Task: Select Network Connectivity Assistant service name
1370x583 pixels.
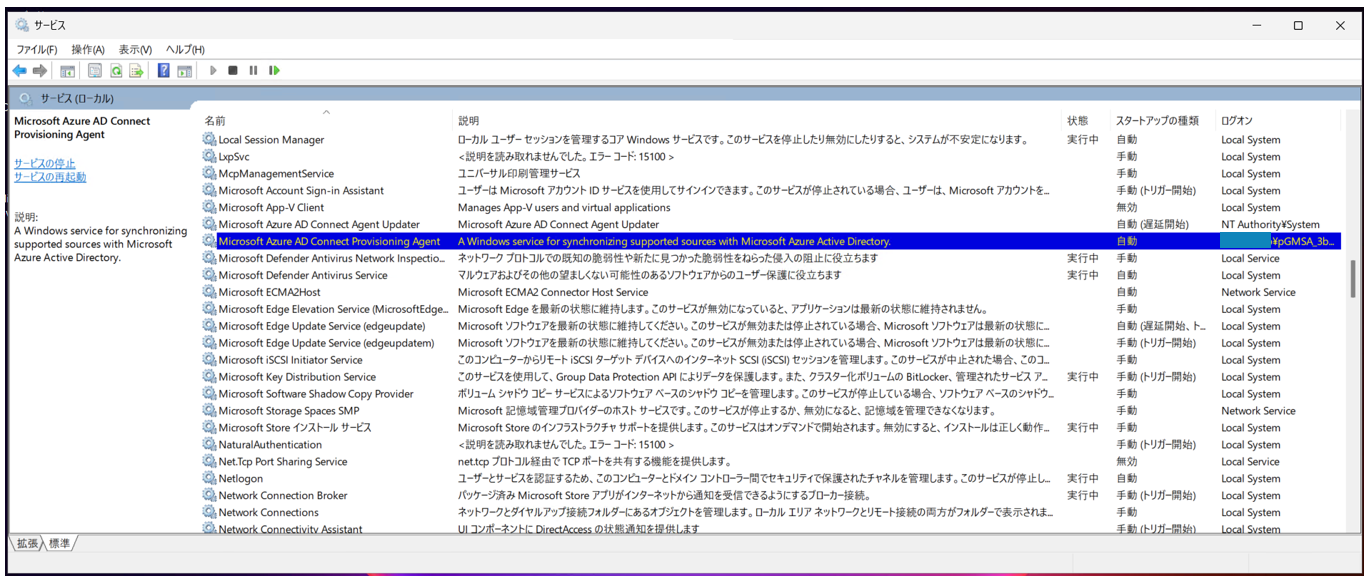Action: pyautogui.click(x=291, y=528)
